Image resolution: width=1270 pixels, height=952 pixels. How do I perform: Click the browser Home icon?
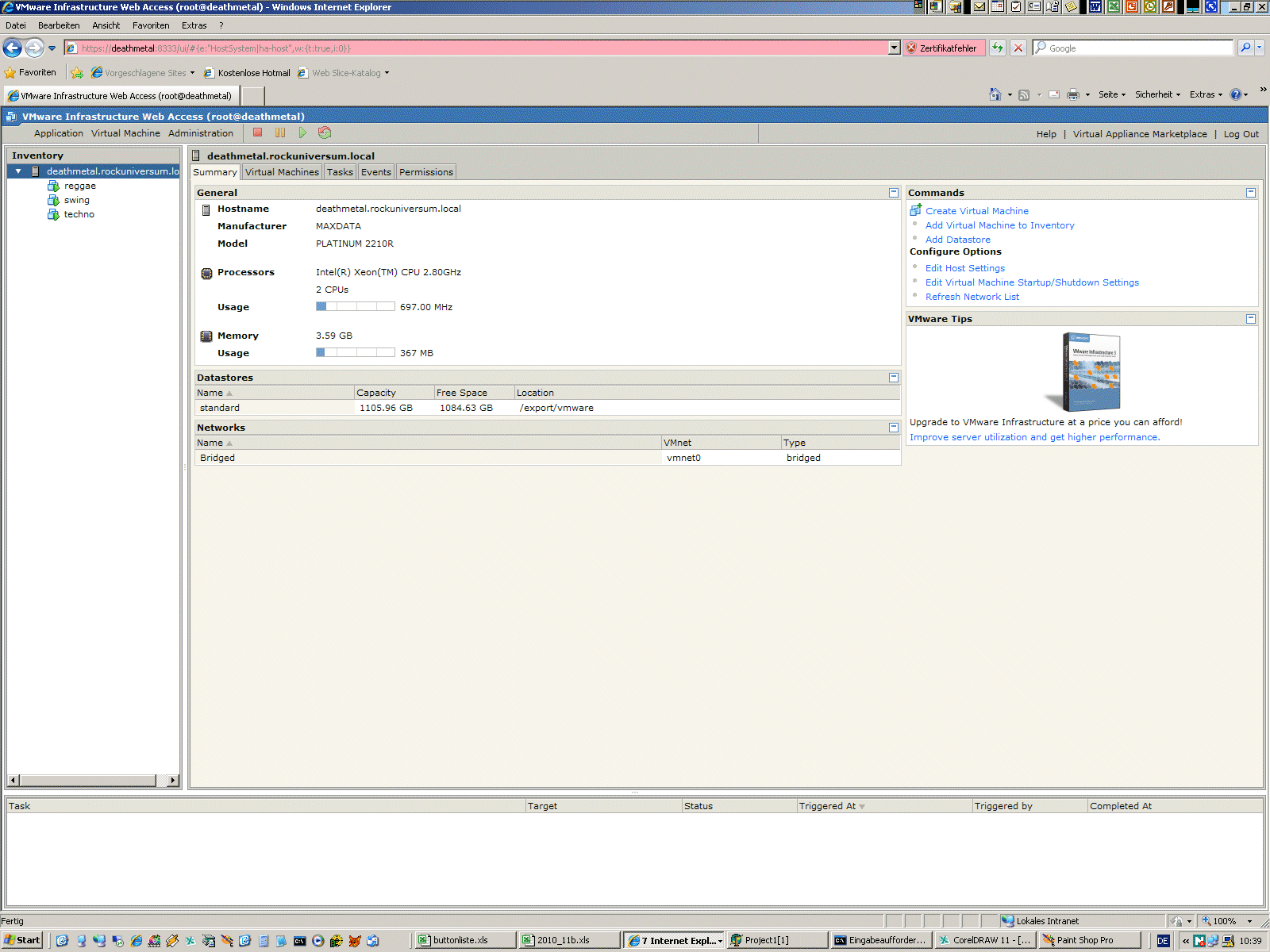pos(995,94)
